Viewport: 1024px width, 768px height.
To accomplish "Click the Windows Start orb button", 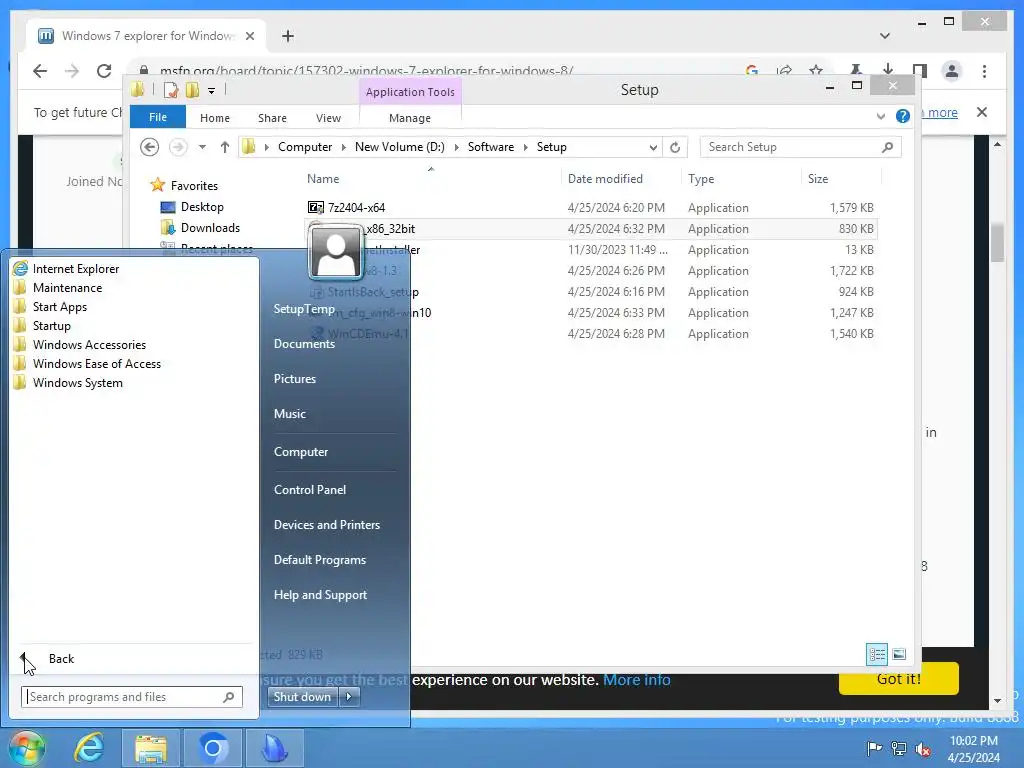I will pos(25,748).
